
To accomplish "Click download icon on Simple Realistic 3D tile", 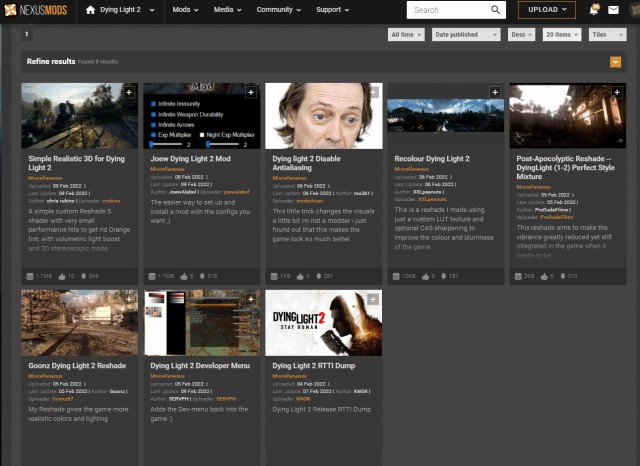I will point(84,276).
